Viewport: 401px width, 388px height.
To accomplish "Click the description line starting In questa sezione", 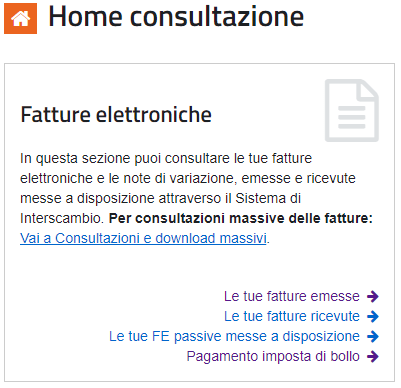I will pyautogui.click(x=166, y=158).
